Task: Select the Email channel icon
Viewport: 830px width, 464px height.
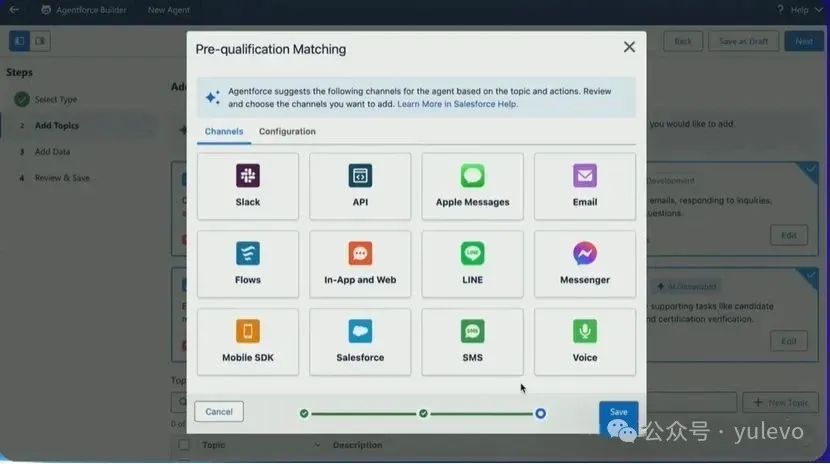Action: 584,176
